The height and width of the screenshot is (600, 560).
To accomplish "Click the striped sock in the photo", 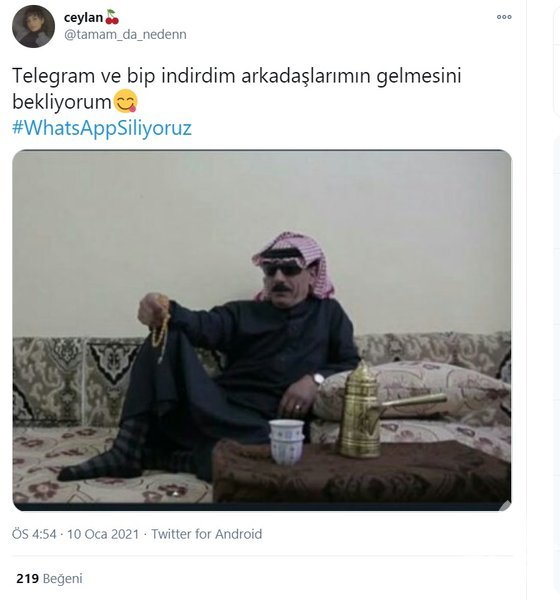I will click(109, 452).
